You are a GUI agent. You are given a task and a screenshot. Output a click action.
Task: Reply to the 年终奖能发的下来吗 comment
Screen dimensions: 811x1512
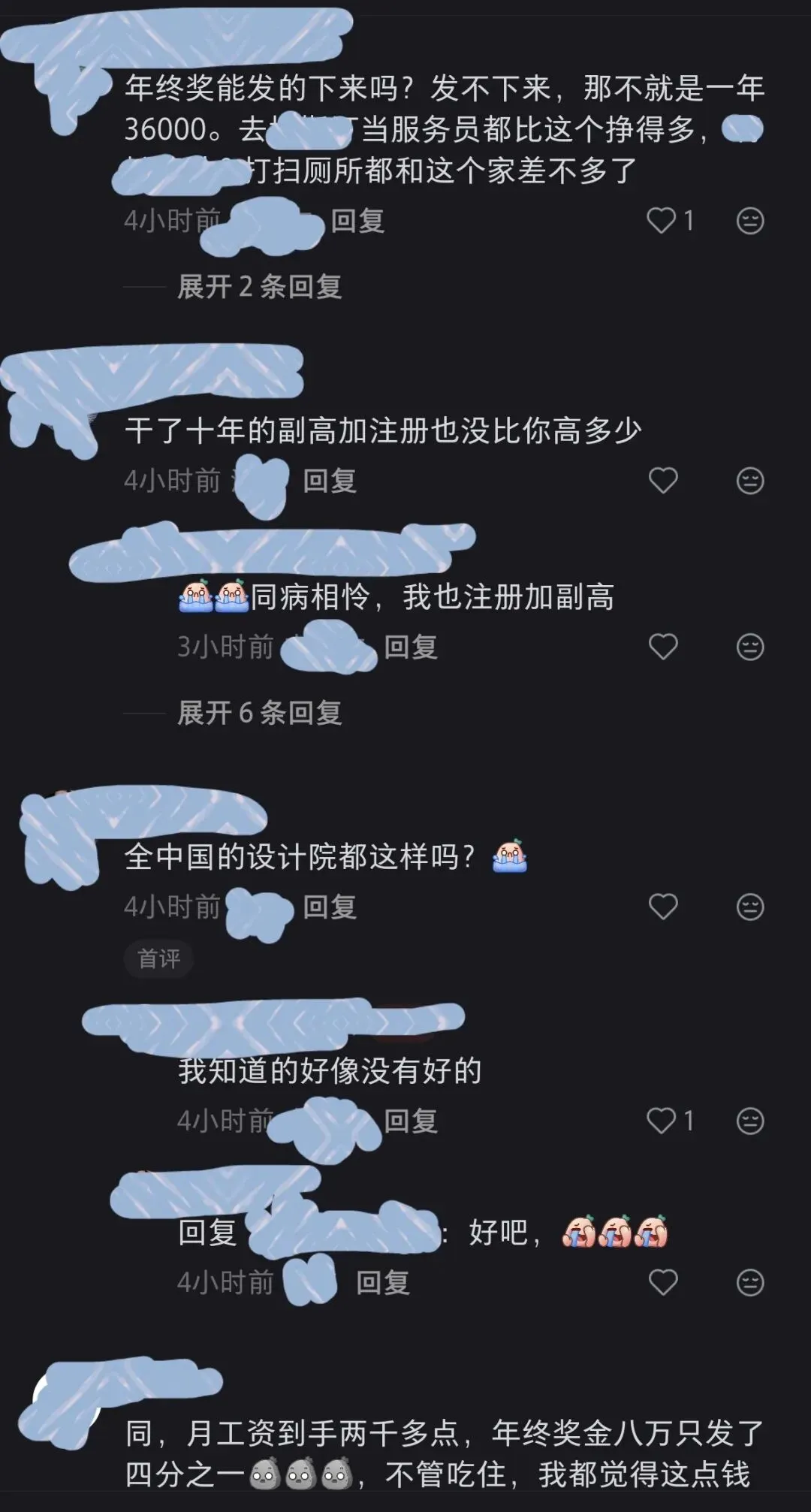tap(357, 221)
